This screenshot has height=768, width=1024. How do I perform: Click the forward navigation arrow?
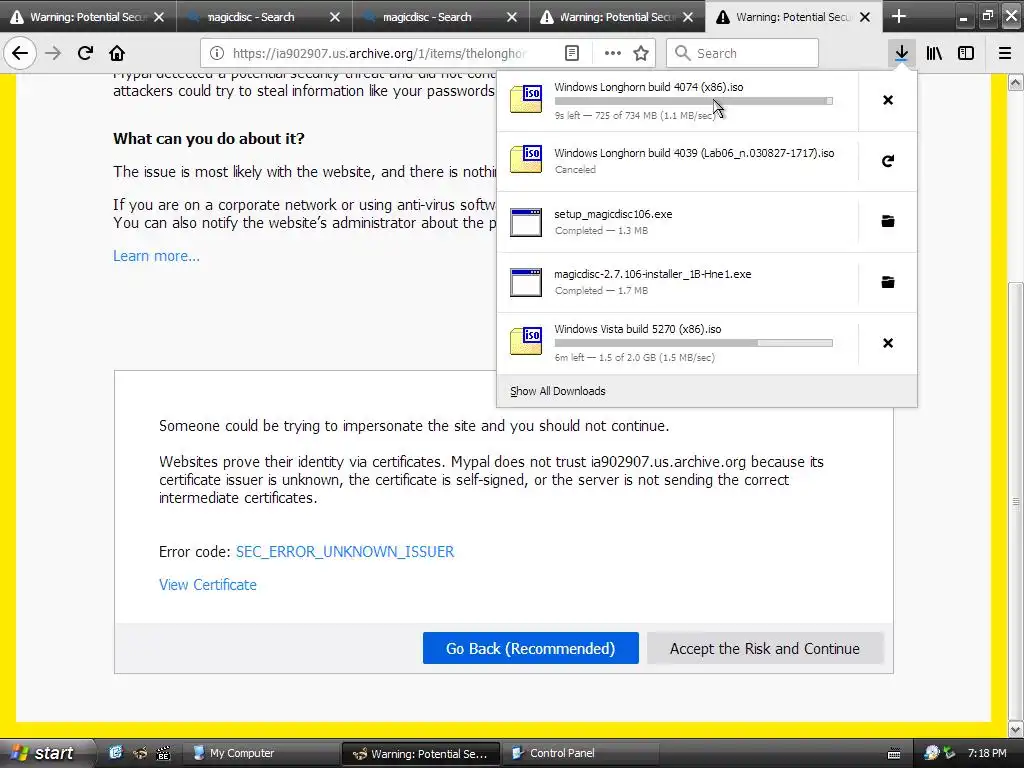[53, 53]
